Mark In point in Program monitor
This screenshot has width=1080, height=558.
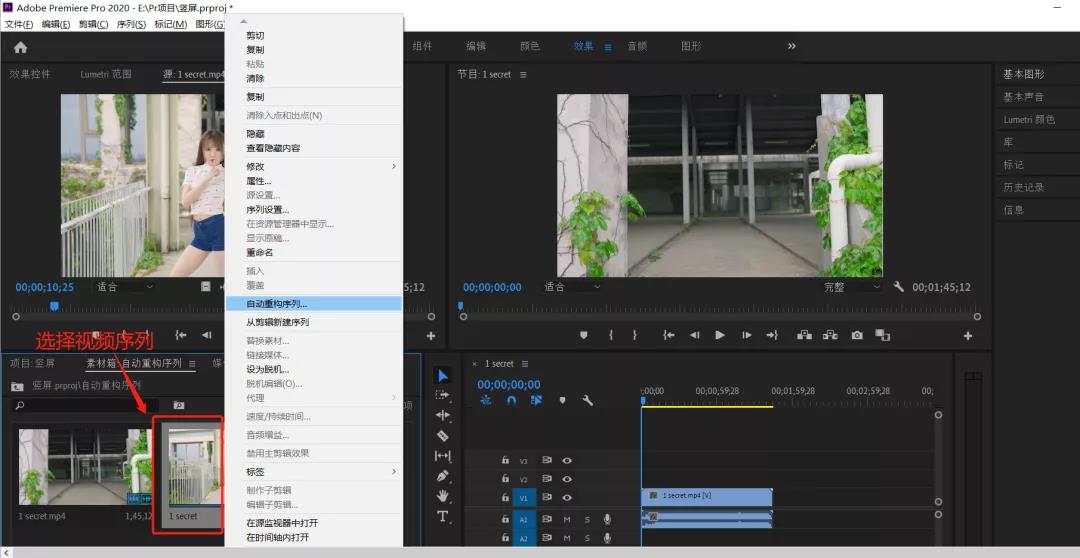pos(610,335)
